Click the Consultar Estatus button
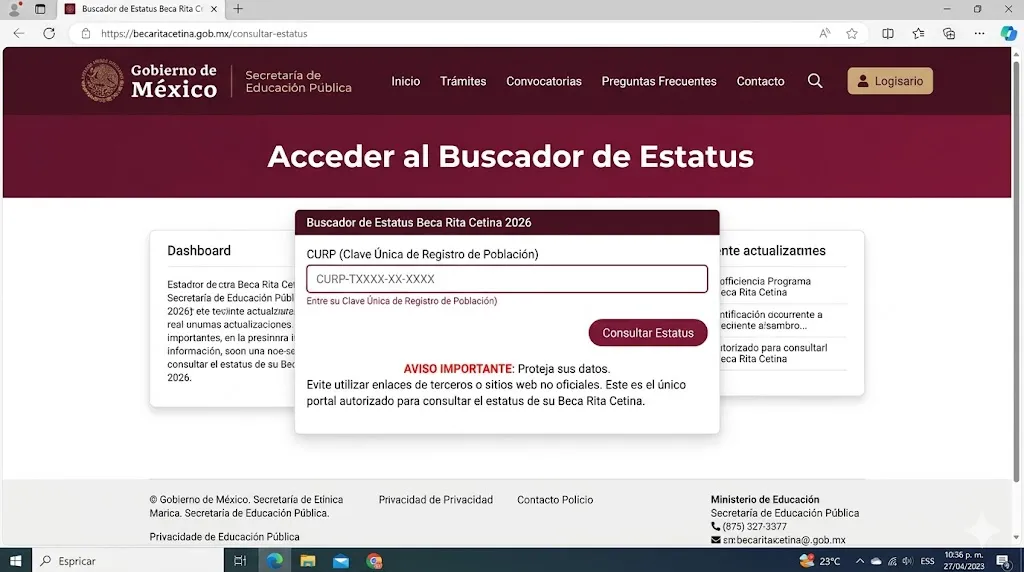 point(648,332)
